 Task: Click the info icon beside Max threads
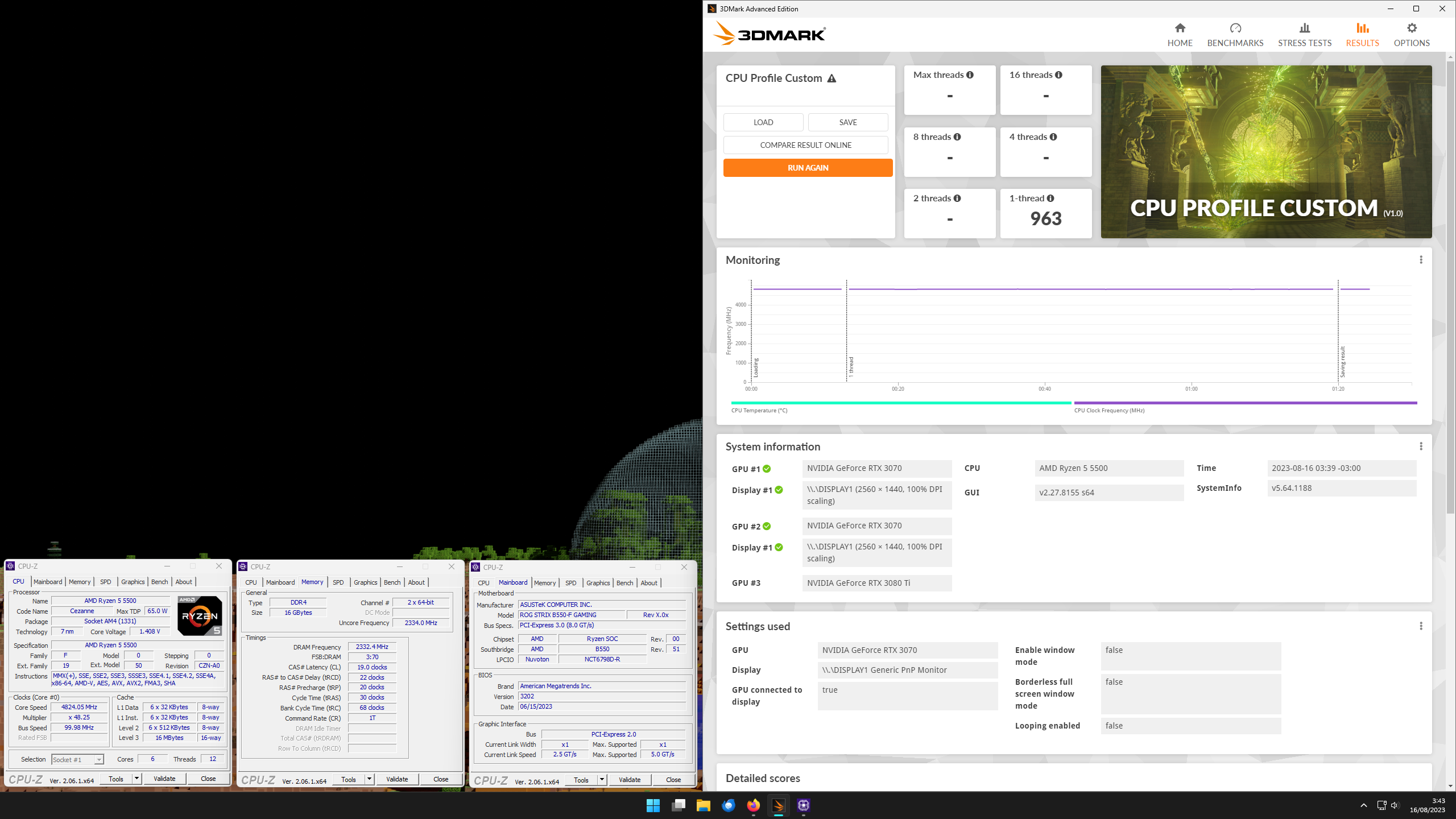970,75
